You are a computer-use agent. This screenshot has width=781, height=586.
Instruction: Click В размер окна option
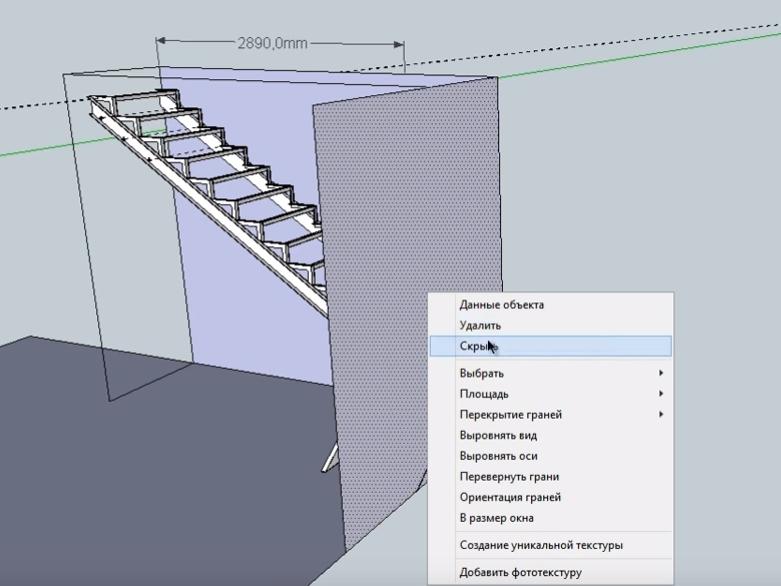pos(496,518)
